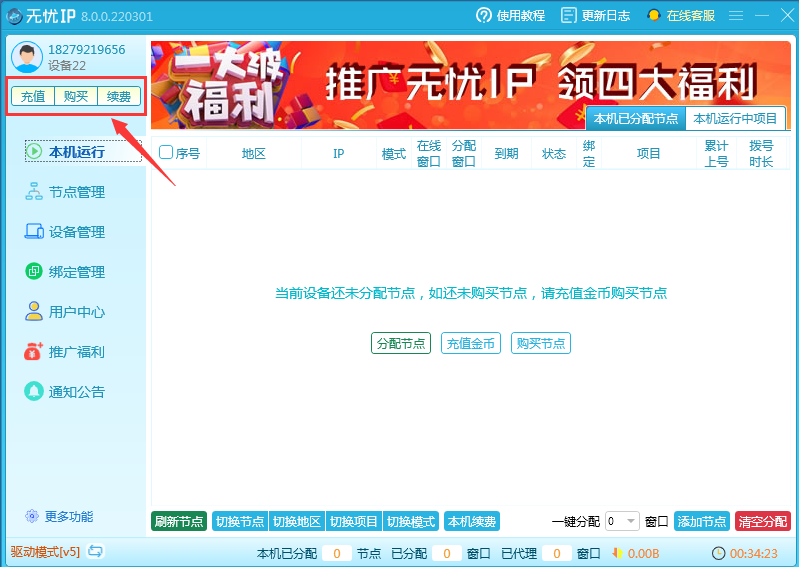
Task: Click the 充值金币 button in center
Action: tap(471, 343)
